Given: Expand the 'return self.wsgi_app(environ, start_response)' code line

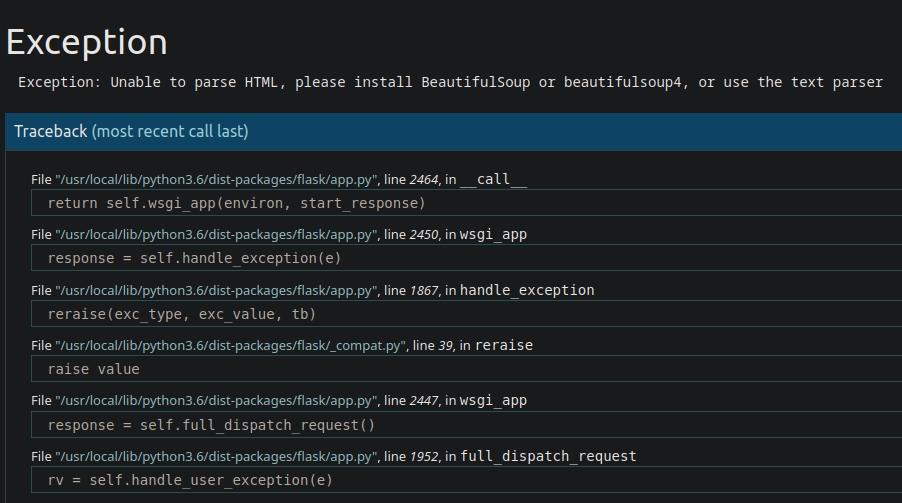Looking at the screenshot, I should click(236, 203).
